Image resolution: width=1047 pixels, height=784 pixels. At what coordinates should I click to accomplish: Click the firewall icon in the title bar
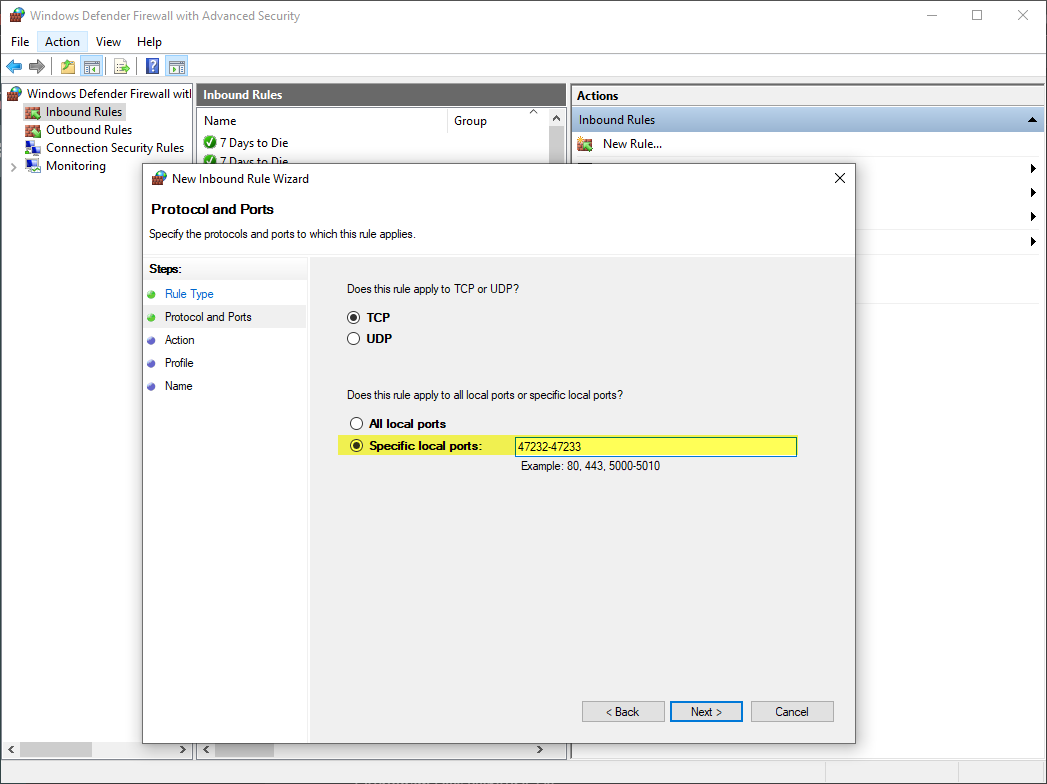click(x=17, y=15)
